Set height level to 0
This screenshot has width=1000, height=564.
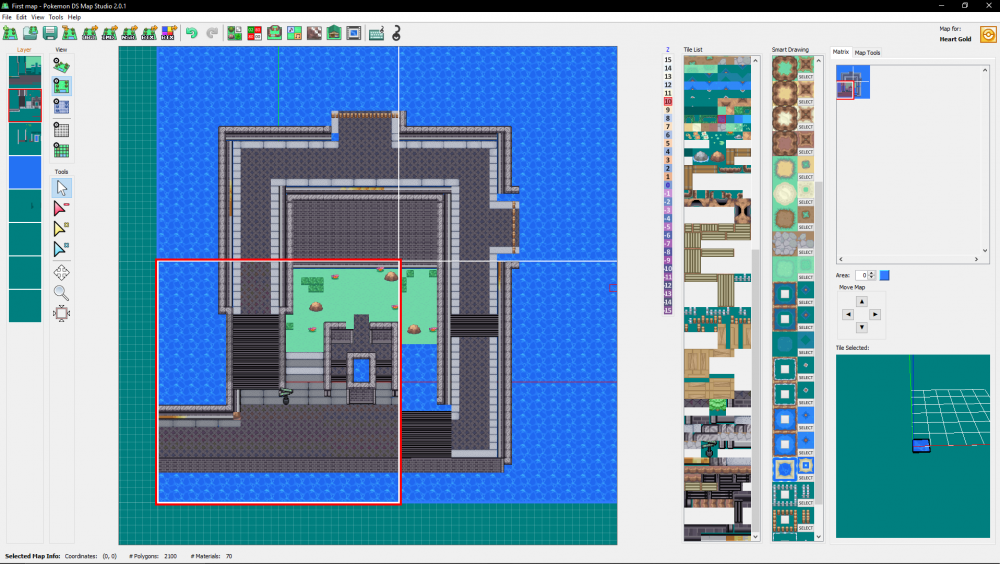[x=668, y=185]
